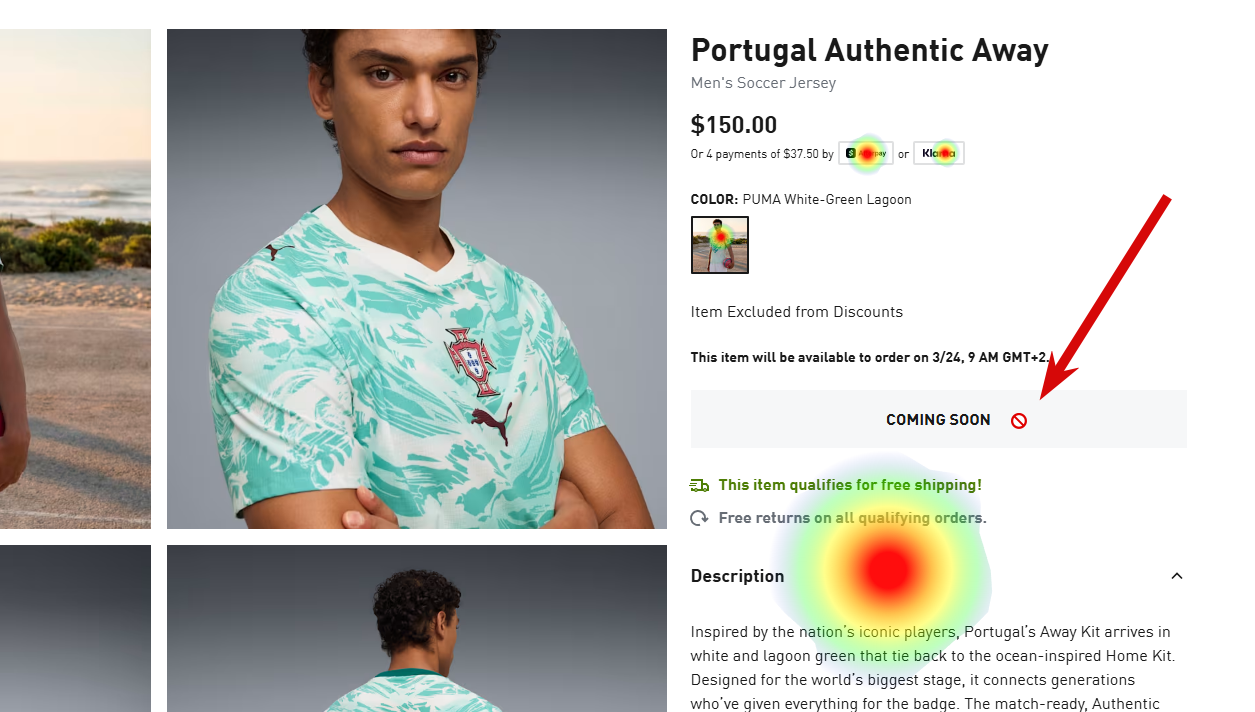Viewport: 1255px width, 712px height.
Task: Click the free returns circular arrow icon
Action: (700, 518)
